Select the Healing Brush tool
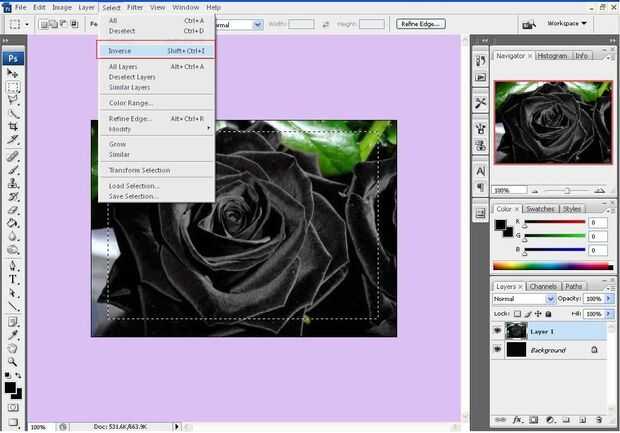The height and width of the screenshot is (433, 620). tap(13, 157)
